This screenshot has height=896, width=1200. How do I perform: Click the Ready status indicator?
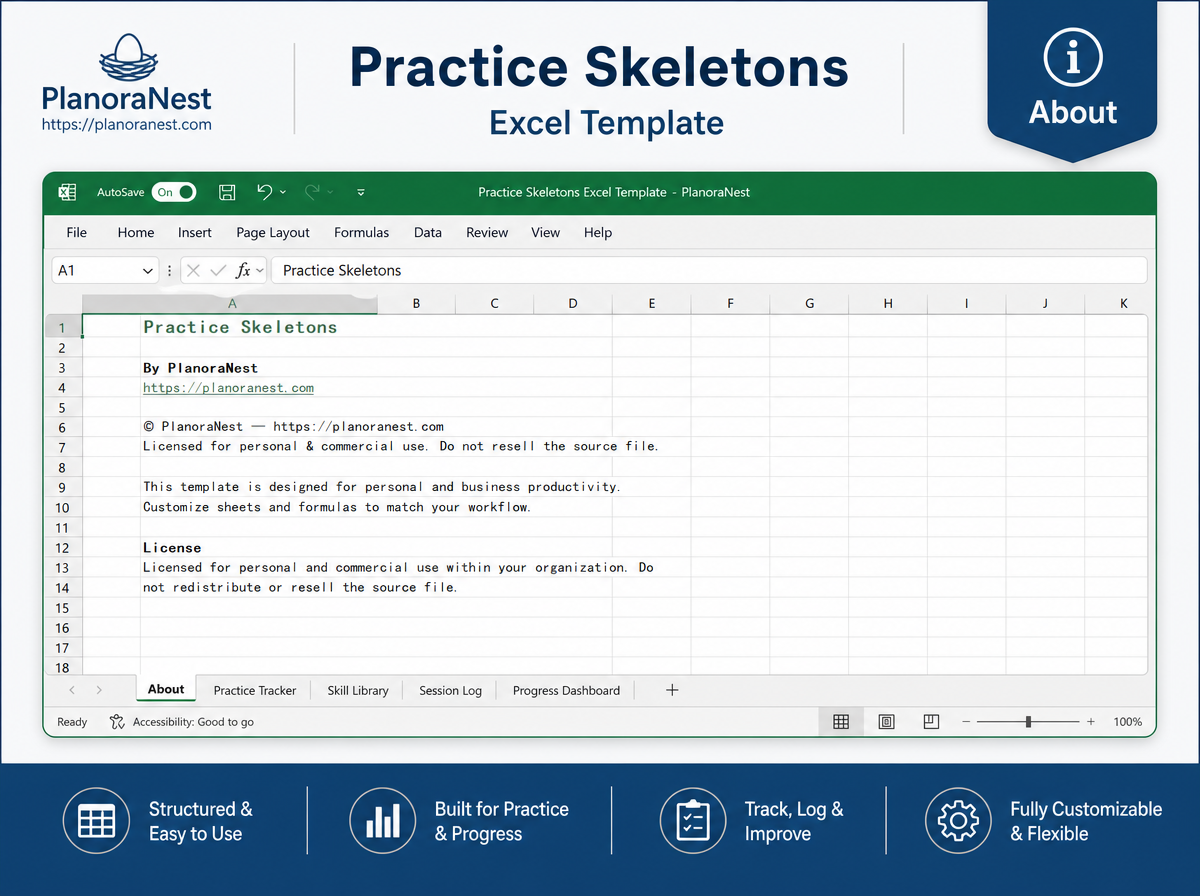tap(72, 722)
